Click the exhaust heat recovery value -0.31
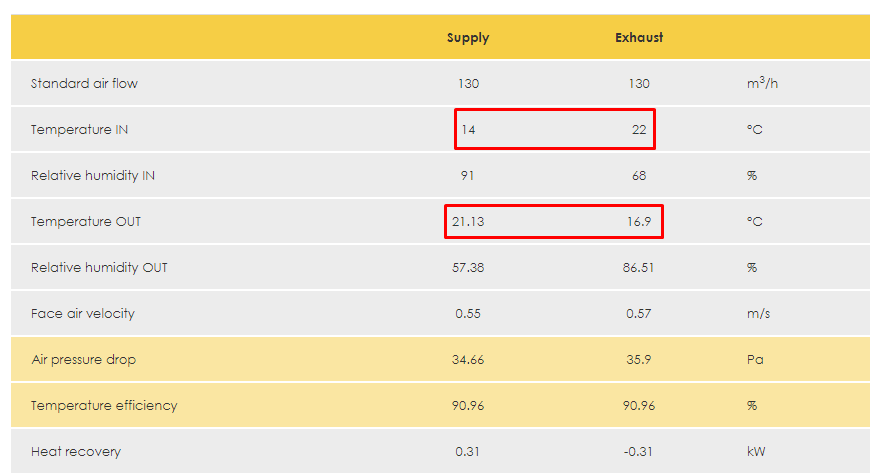The image size is (885, 473). pos(639,452)
